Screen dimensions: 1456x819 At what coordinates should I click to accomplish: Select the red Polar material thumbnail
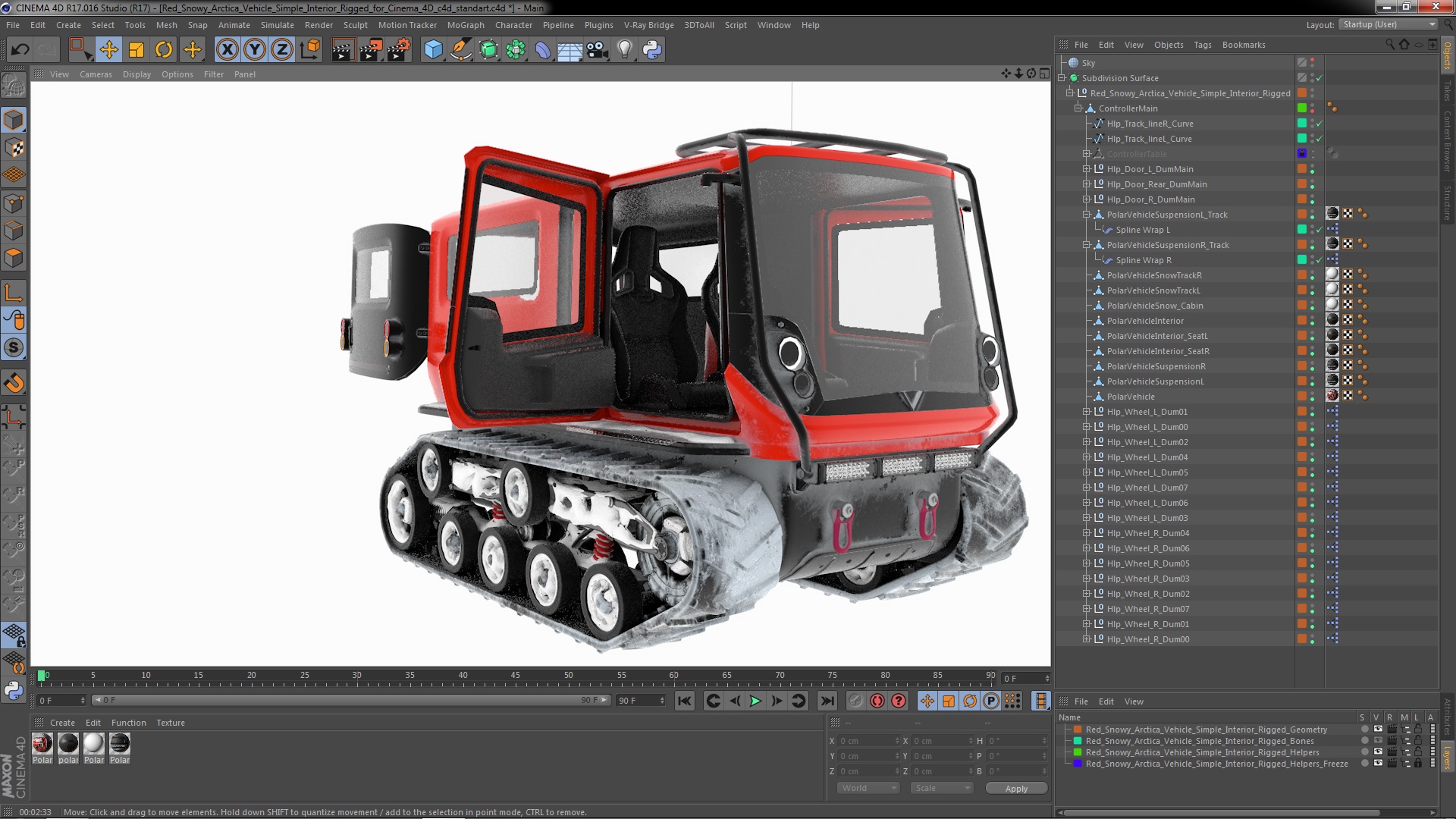[x=42, y=743]
